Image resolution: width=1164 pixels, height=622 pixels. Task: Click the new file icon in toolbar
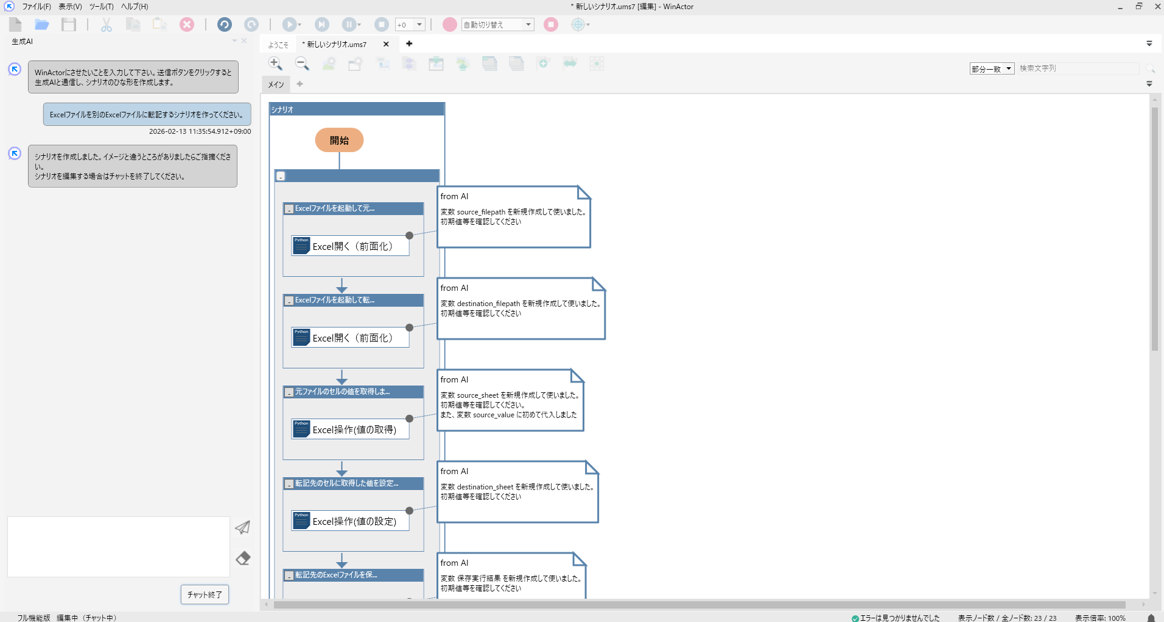(x=15, y=24)
